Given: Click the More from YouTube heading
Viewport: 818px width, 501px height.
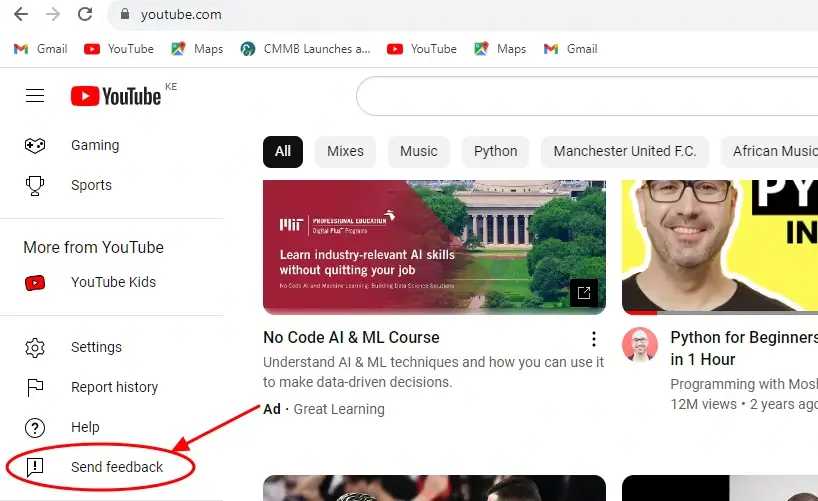Looking at the screenshot, I should click(x=93, y=247).
